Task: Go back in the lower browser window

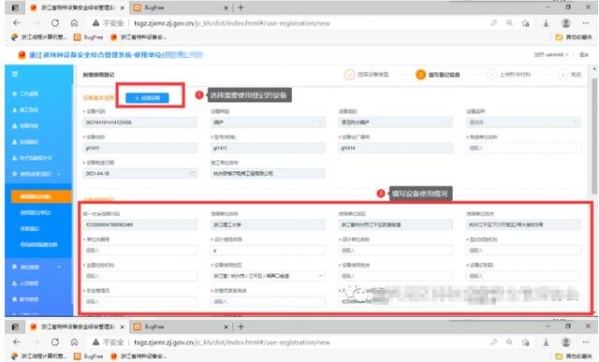Action: click(16, 342)
